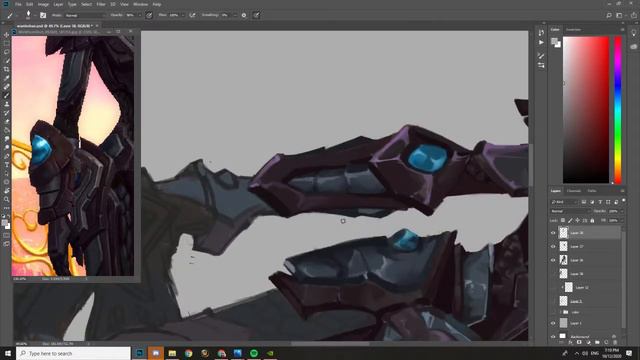Filter layers by type (T icon)
This screenshot has height=360, width=640.
[600, 202]
